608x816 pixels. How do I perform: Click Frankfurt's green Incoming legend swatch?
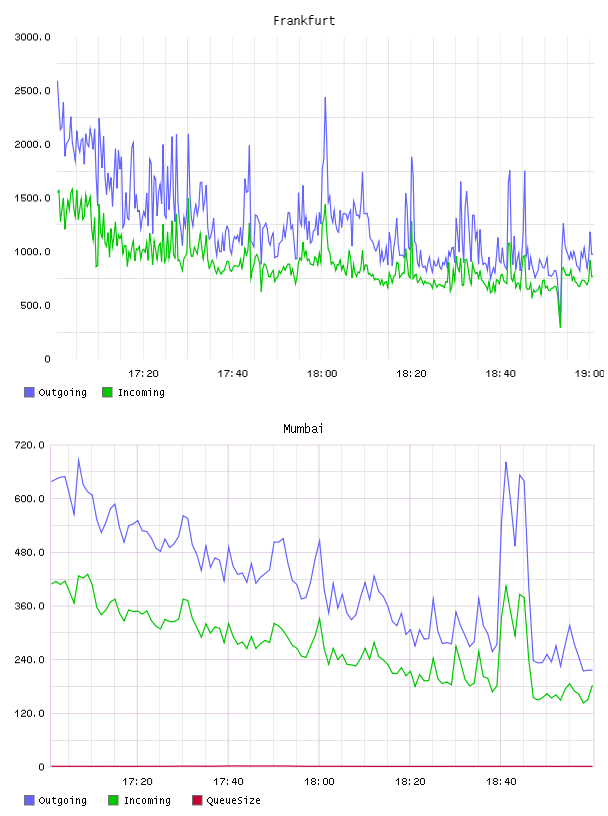[107, 392]
